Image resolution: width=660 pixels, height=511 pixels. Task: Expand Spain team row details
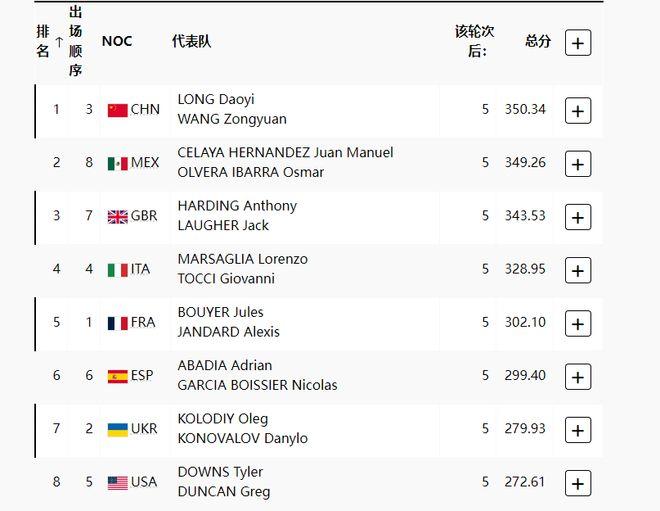point(577,376)
